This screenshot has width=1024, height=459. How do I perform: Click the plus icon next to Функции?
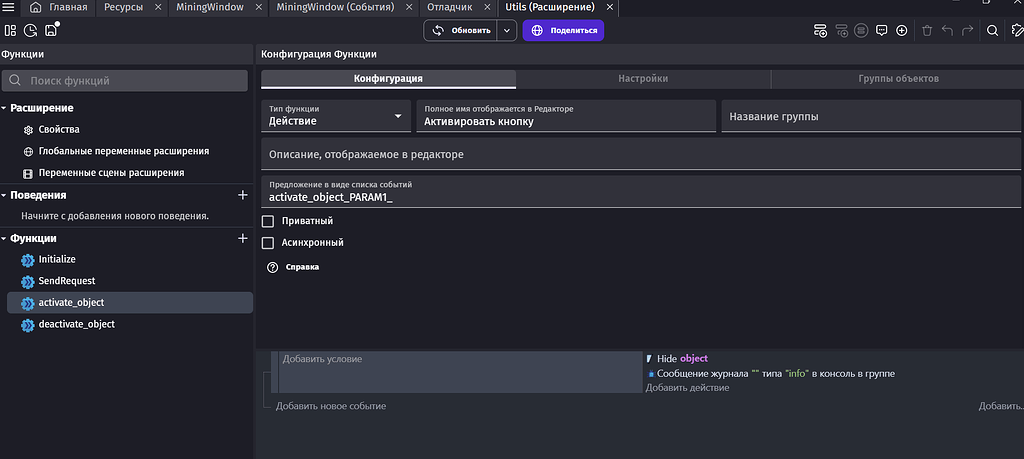242,238
